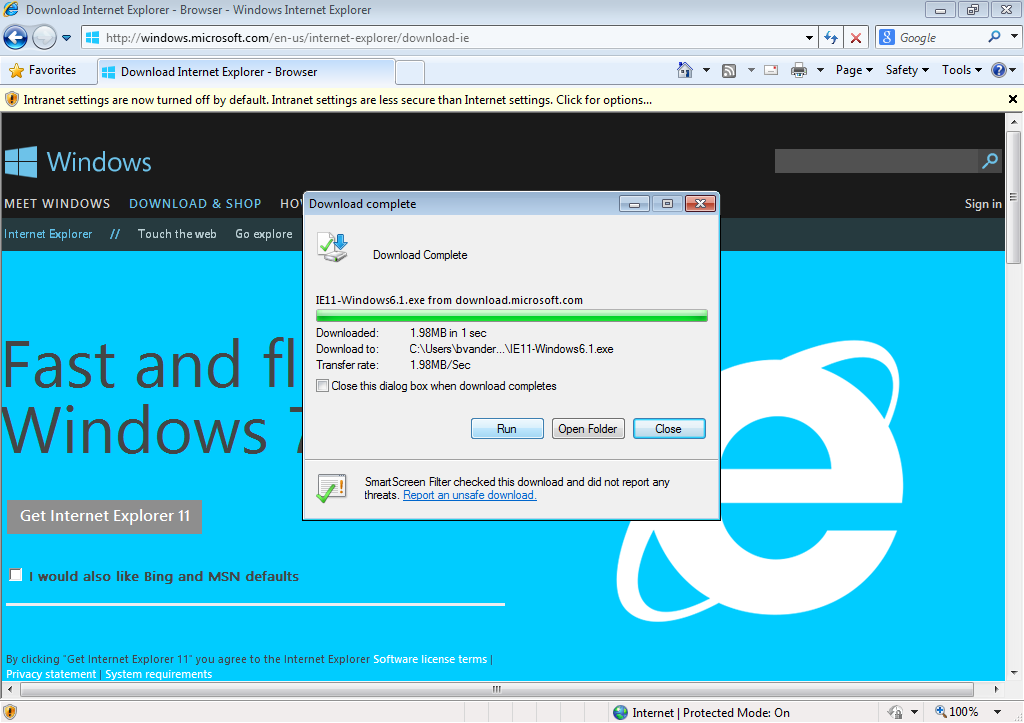Open the Favorites star button

43,70
